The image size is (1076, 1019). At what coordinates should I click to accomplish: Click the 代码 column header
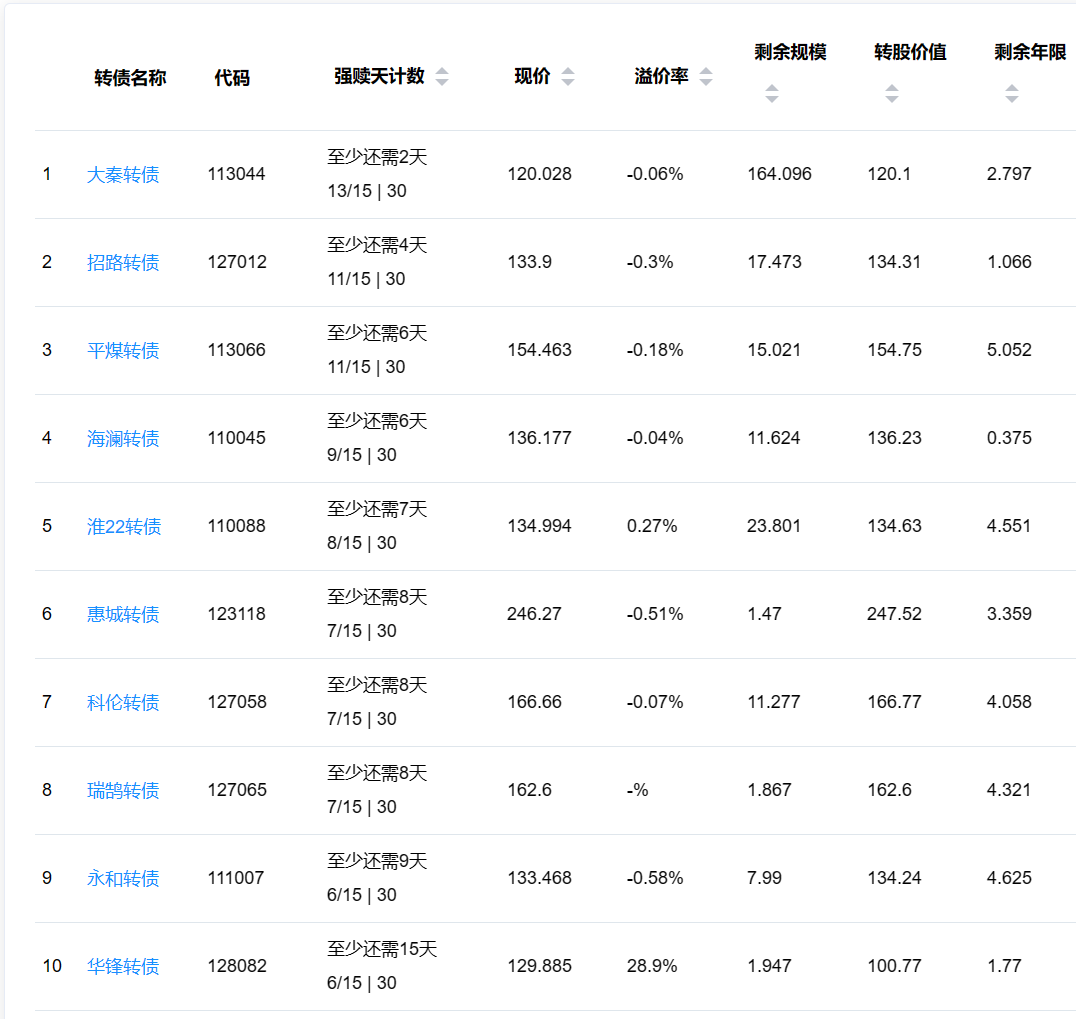tap(232, 78)
